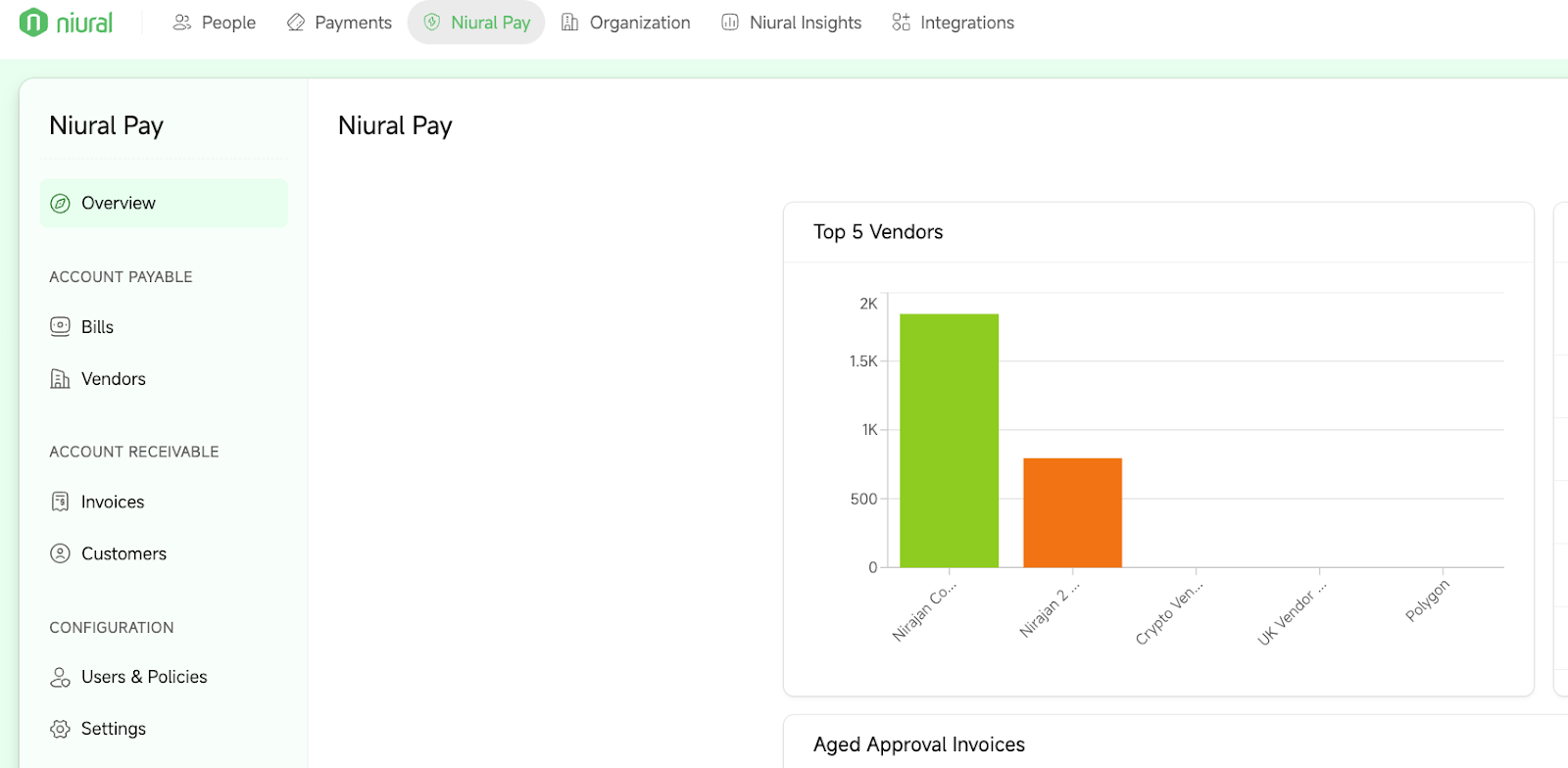The image size is (1568, 768).
Task: Click the 1.5K y-axis value
Action: [863, 361]
